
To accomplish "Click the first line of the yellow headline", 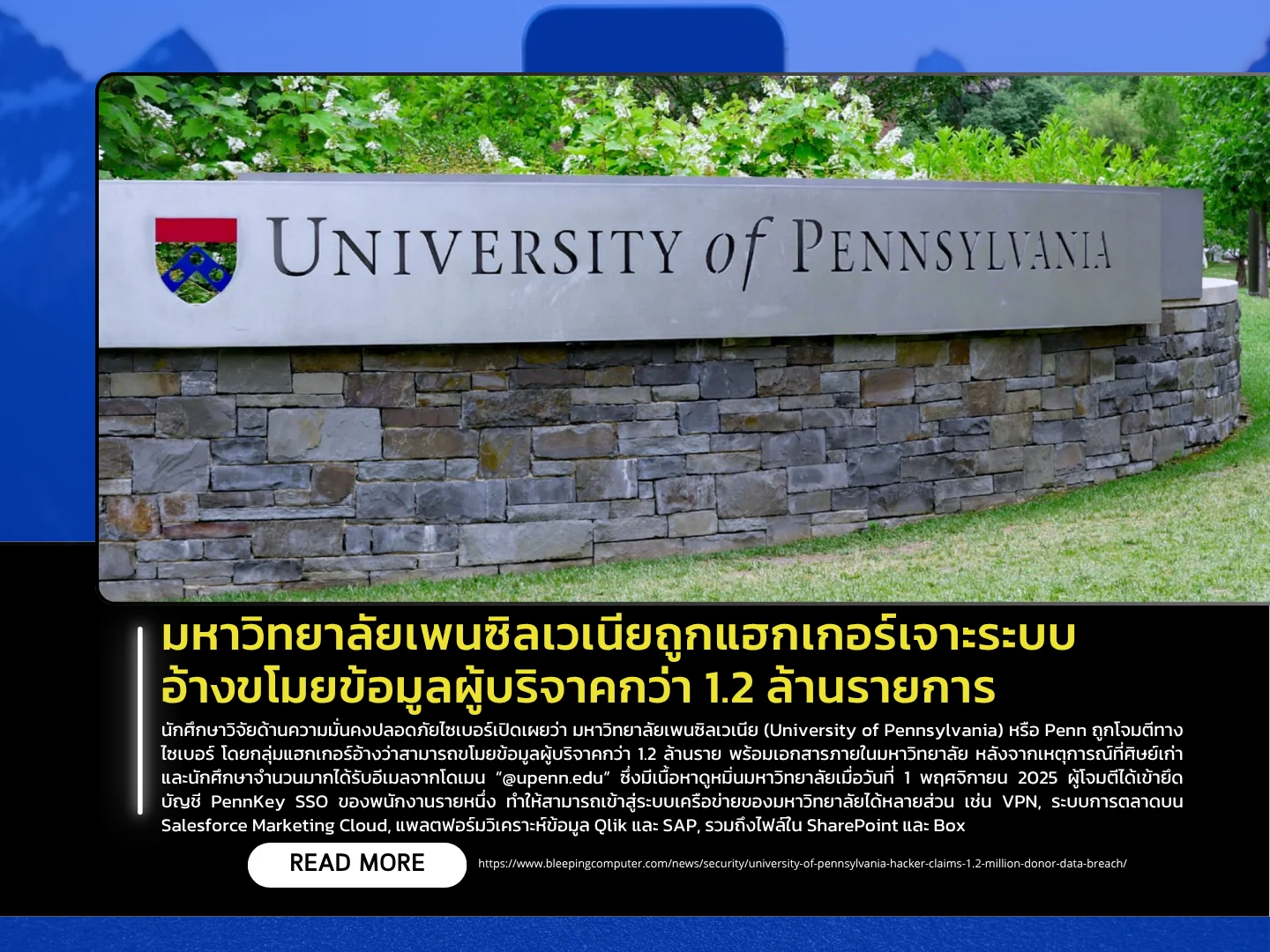I will (x=617, y=636).
